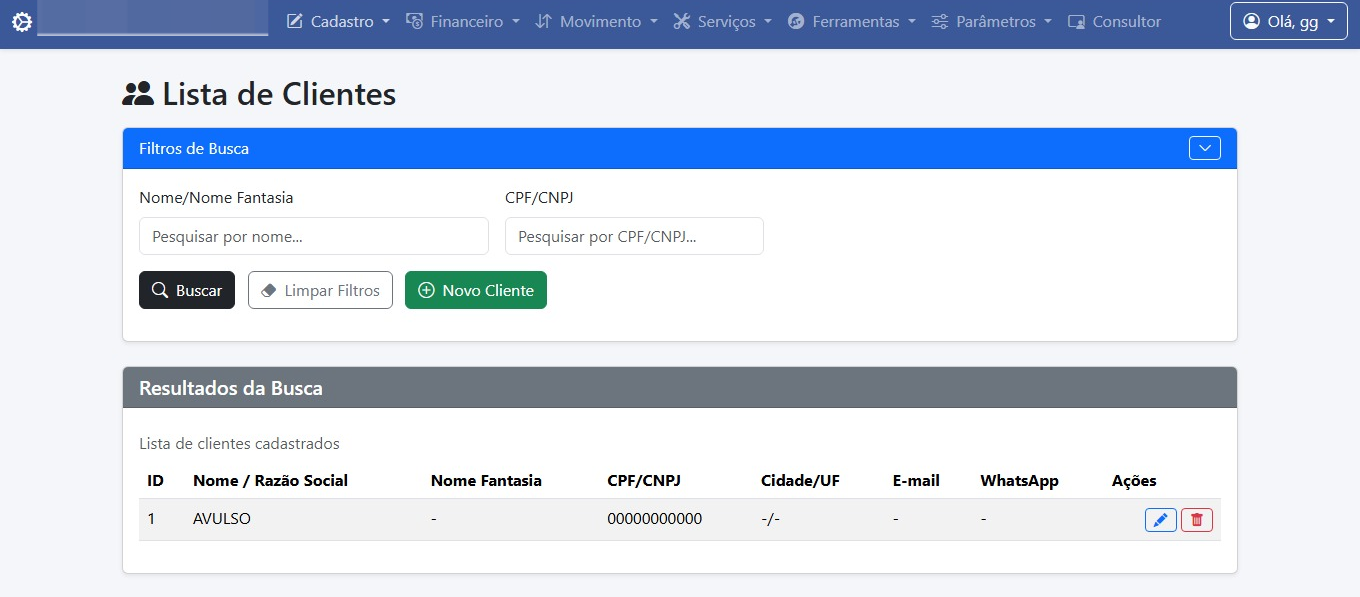Screen dimensions: 1360x597
Task: Click the eraser icon in Limpar Filtros button
Action: pyautogui.click(x=267, y=290)
